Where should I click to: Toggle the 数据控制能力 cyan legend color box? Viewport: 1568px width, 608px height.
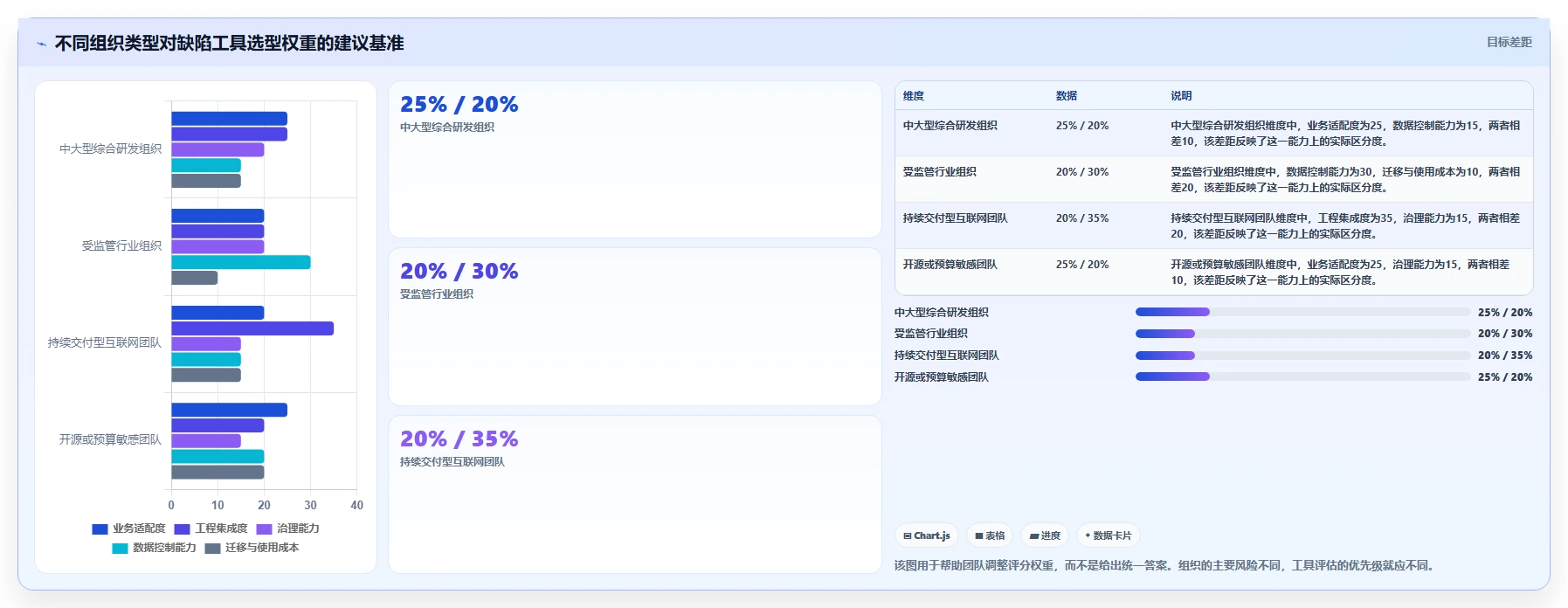[x=120, y=548]
